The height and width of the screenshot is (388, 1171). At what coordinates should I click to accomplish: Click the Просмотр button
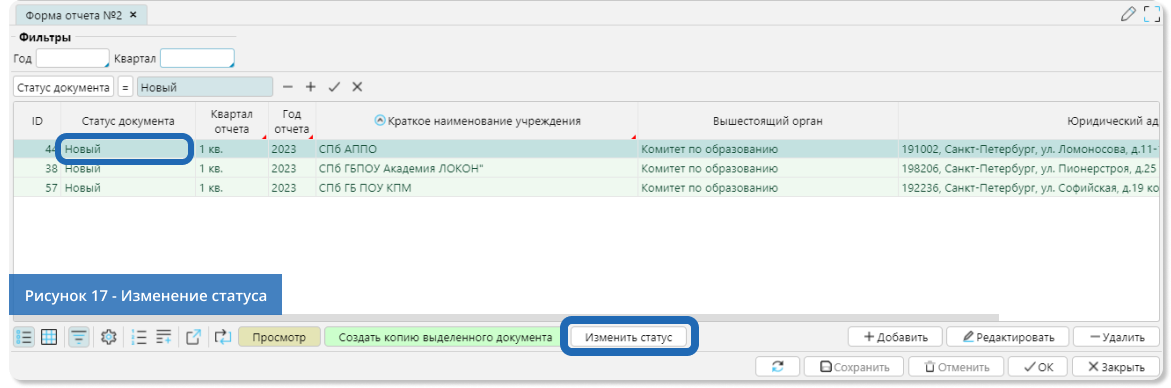click(x=279, y=337)
